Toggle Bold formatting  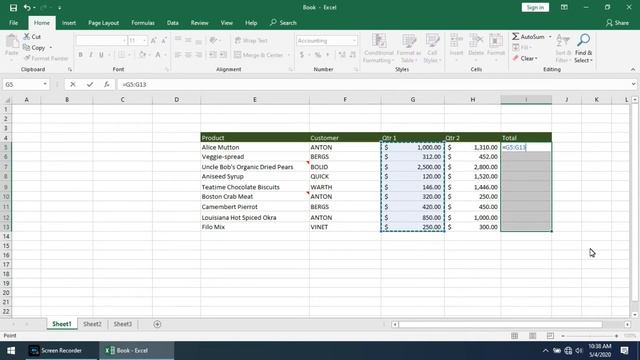click(x=80, y=55)
